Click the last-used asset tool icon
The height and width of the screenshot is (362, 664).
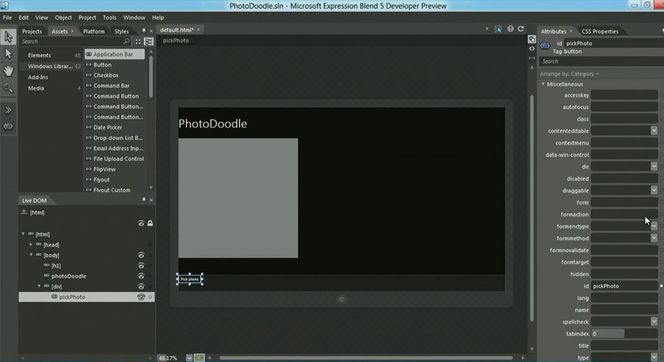(8, 126)
